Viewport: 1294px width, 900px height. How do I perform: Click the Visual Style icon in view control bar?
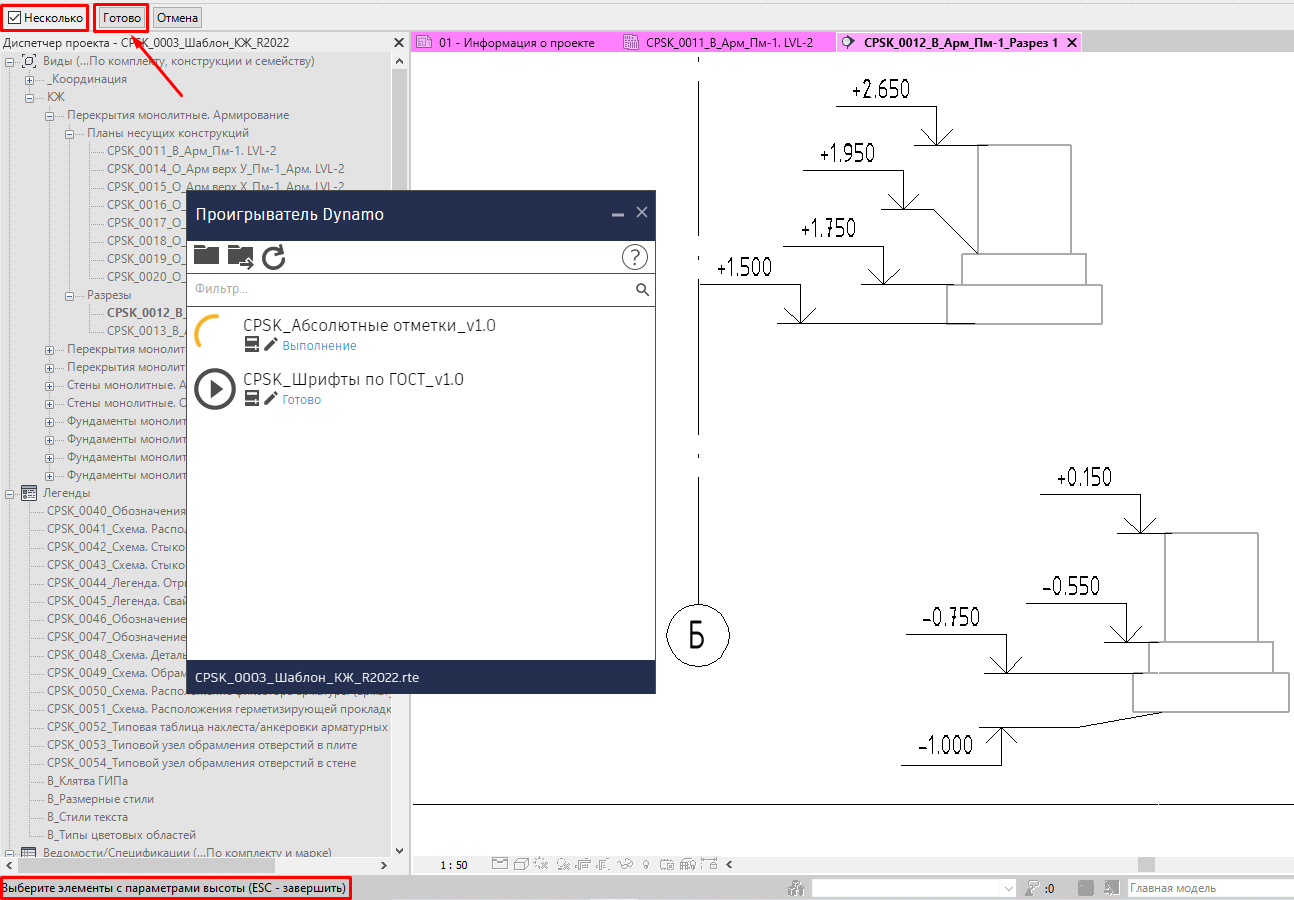pos(522,864)
